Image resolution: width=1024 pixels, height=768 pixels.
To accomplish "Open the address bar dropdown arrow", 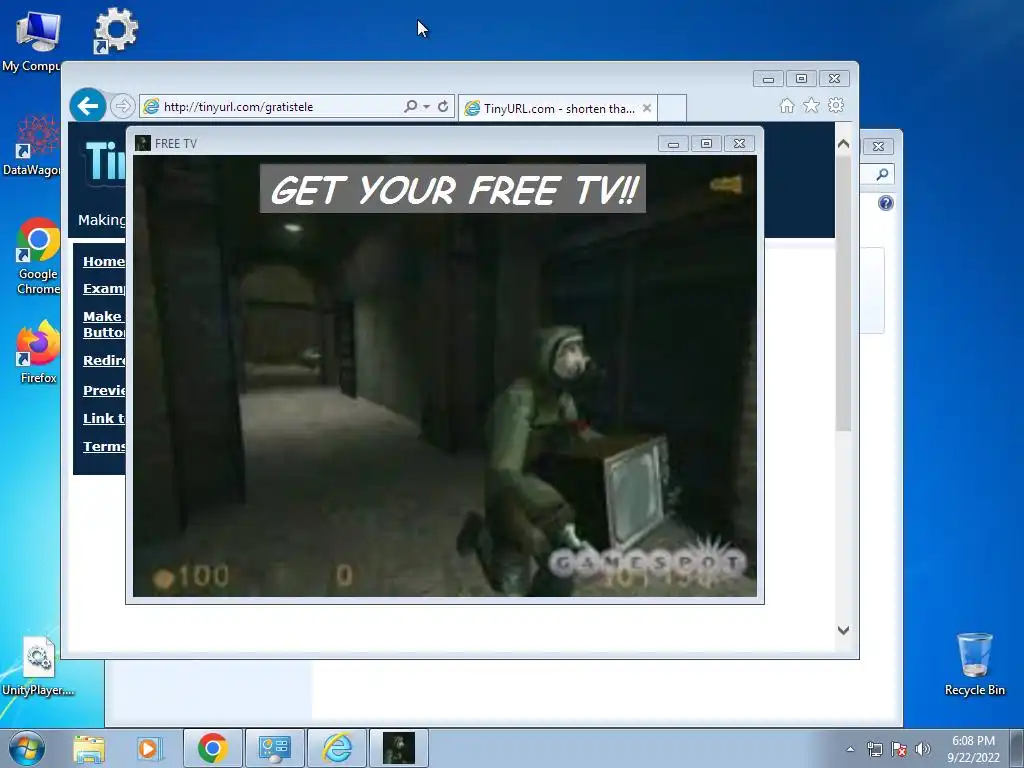I will (x=426, y=106).
